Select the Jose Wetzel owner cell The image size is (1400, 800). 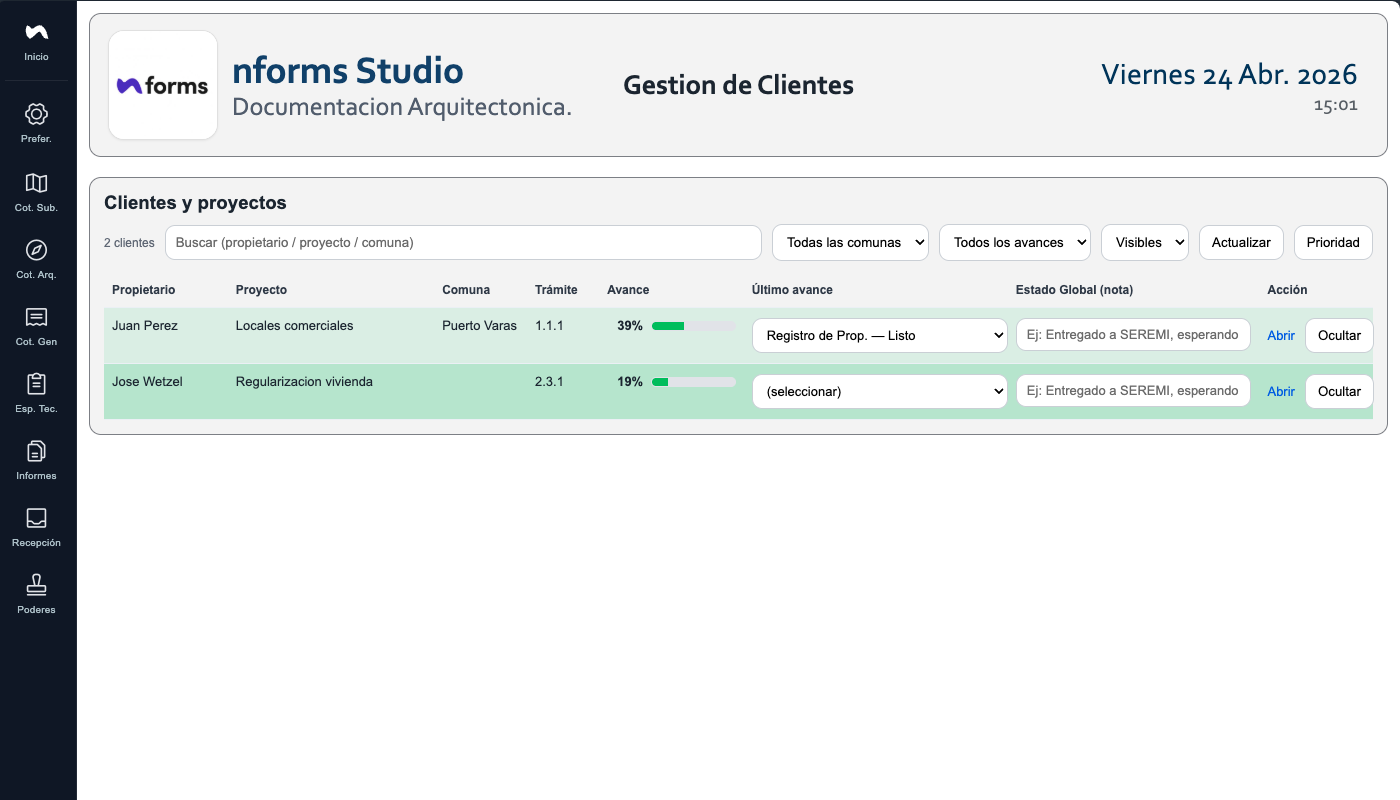(x=147, y=382)
